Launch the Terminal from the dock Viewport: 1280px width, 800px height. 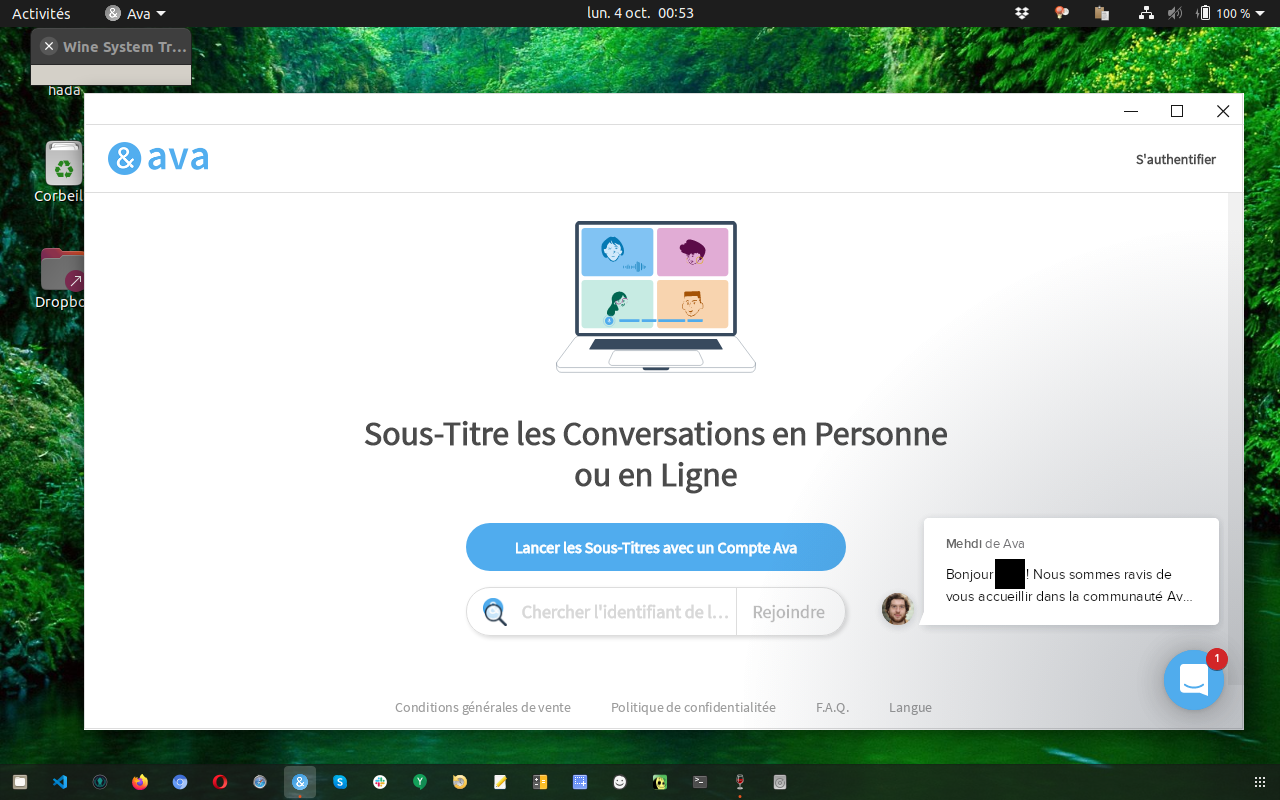coord(700,782)
